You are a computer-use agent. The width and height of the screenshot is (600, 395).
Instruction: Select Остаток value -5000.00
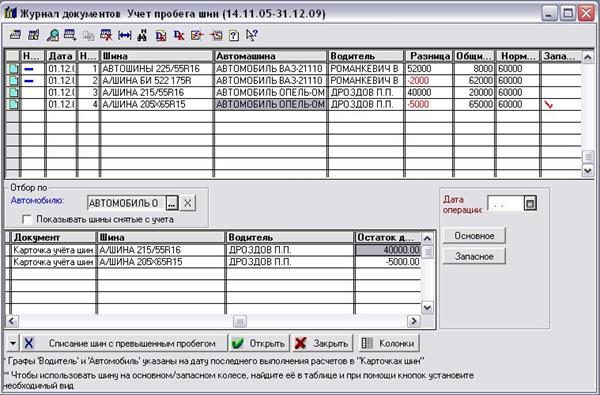(388, 262)
